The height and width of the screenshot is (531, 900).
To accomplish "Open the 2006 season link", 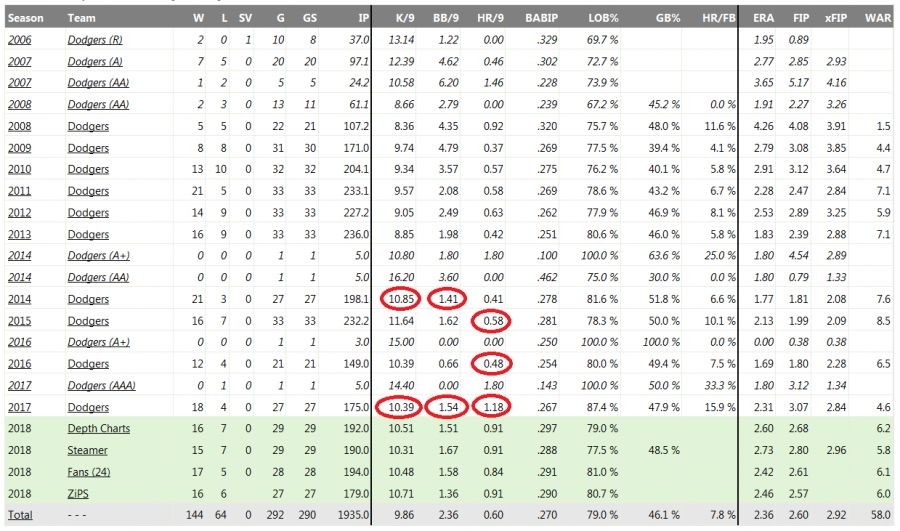I will click(21, 38).
